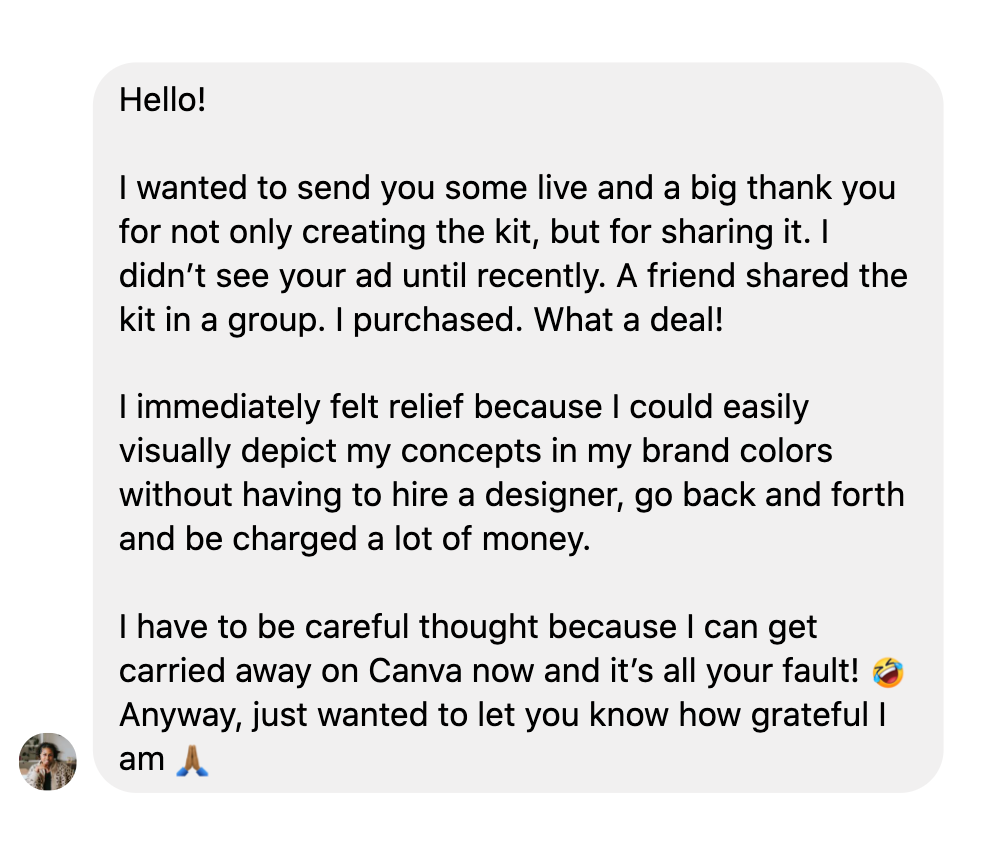Click the sender's profile picture avatar
The width and height of the screenshot is (984, 848).
pyautogui.click(x=48, y=761)
